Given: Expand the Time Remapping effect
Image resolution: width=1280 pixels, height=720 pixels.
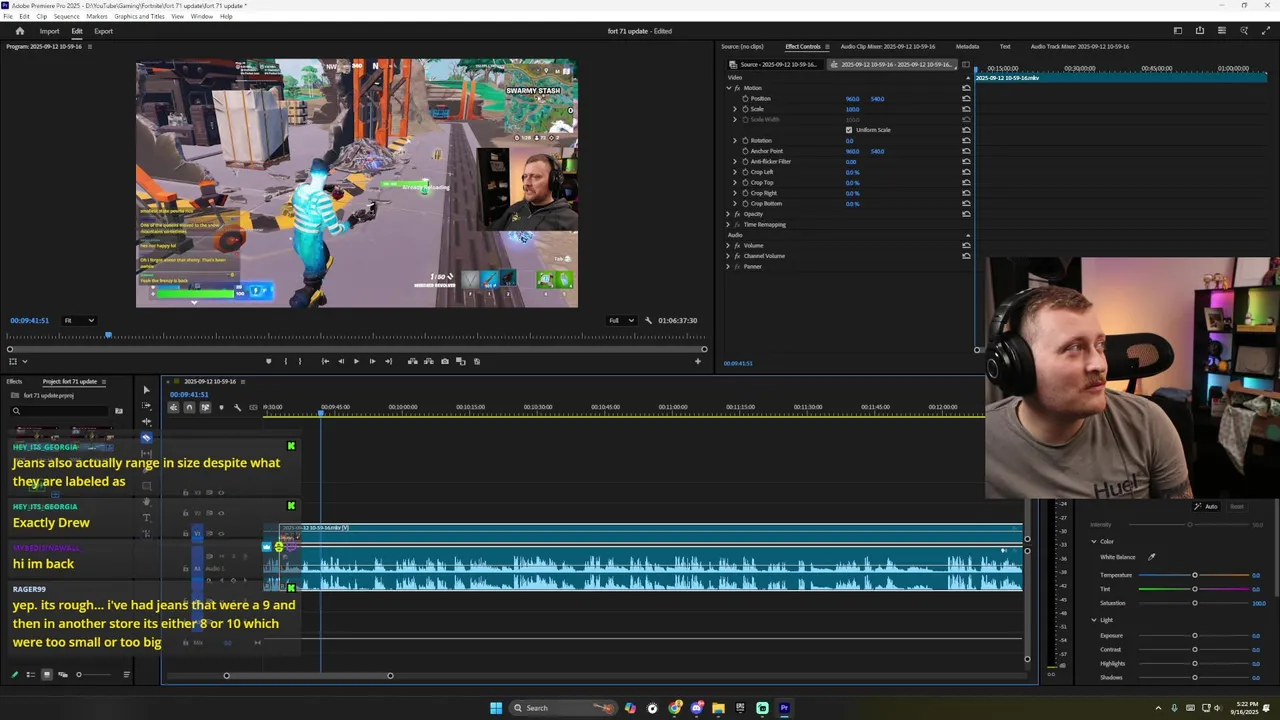Looking at the screenshot, I should point(728,224).
